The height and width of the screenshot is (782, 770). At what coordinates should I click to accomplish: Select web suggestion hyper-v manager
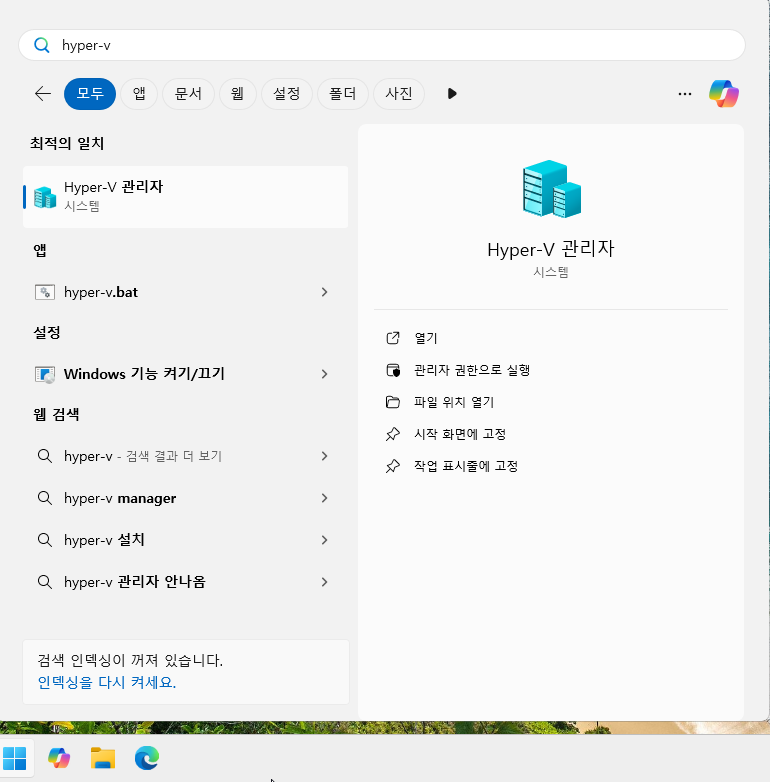tap(186, 498)
